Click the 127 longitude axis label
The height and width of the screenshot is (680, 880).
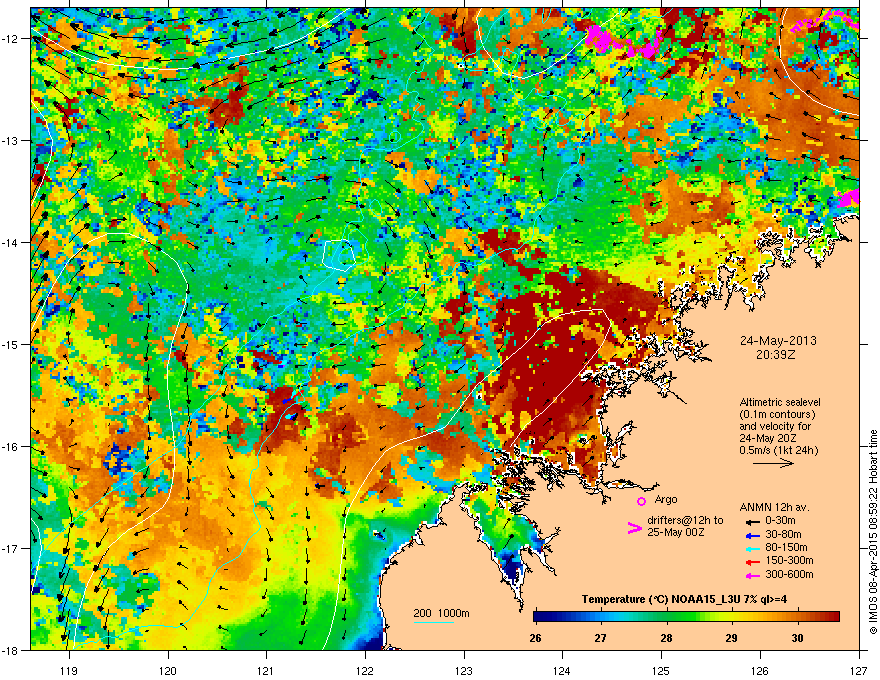pyautogui.click(x=859, y=670)
